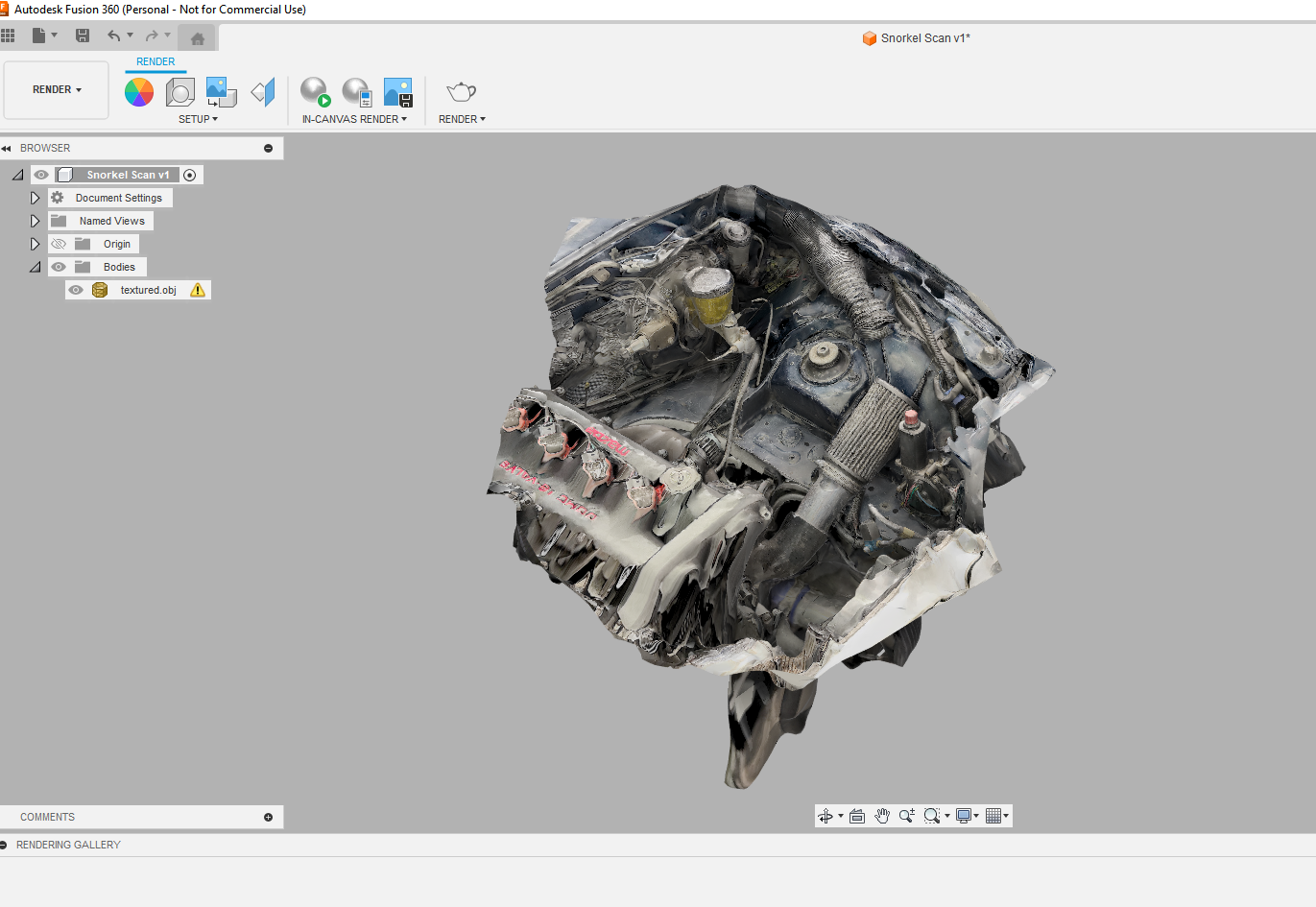Launch a render with the teapot icon

(461, 92)
